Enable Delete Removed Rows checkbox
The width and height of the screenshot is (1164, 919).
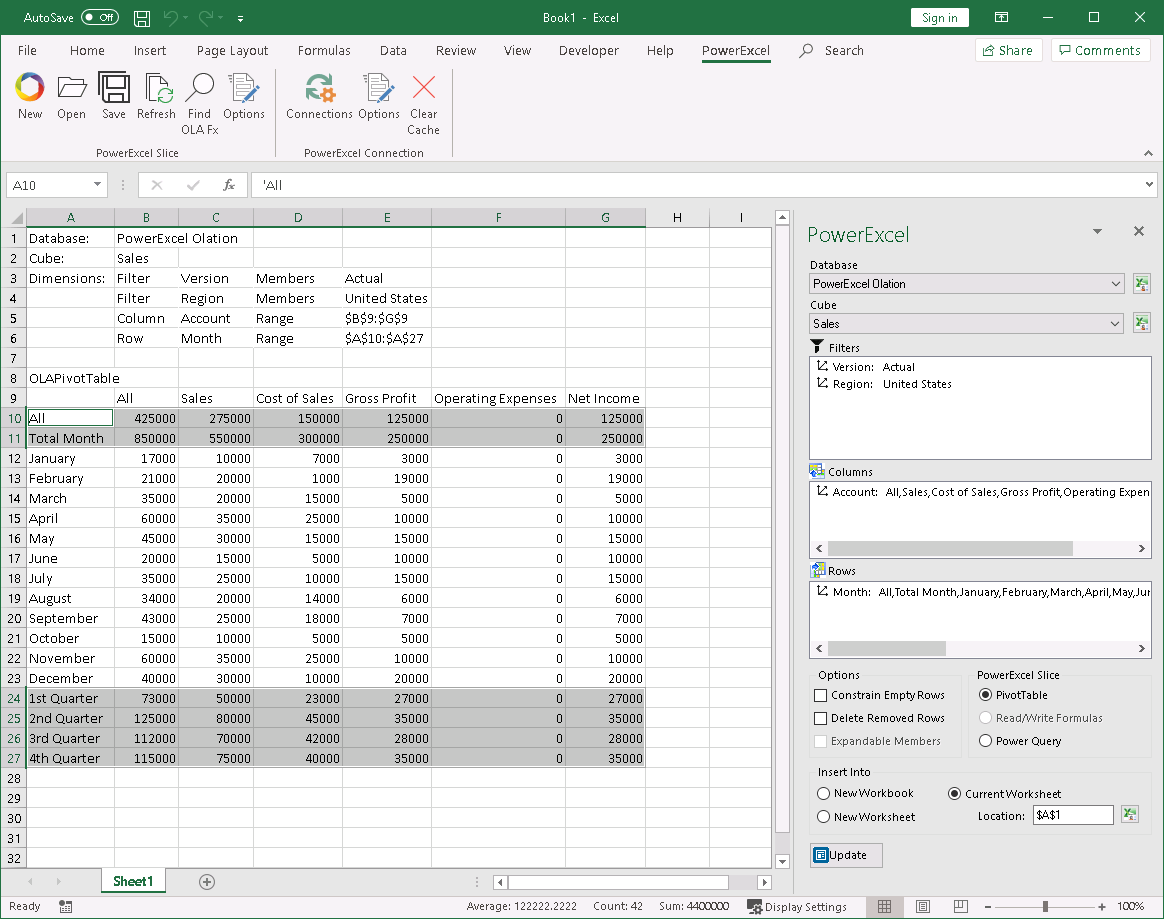point(820,719)
